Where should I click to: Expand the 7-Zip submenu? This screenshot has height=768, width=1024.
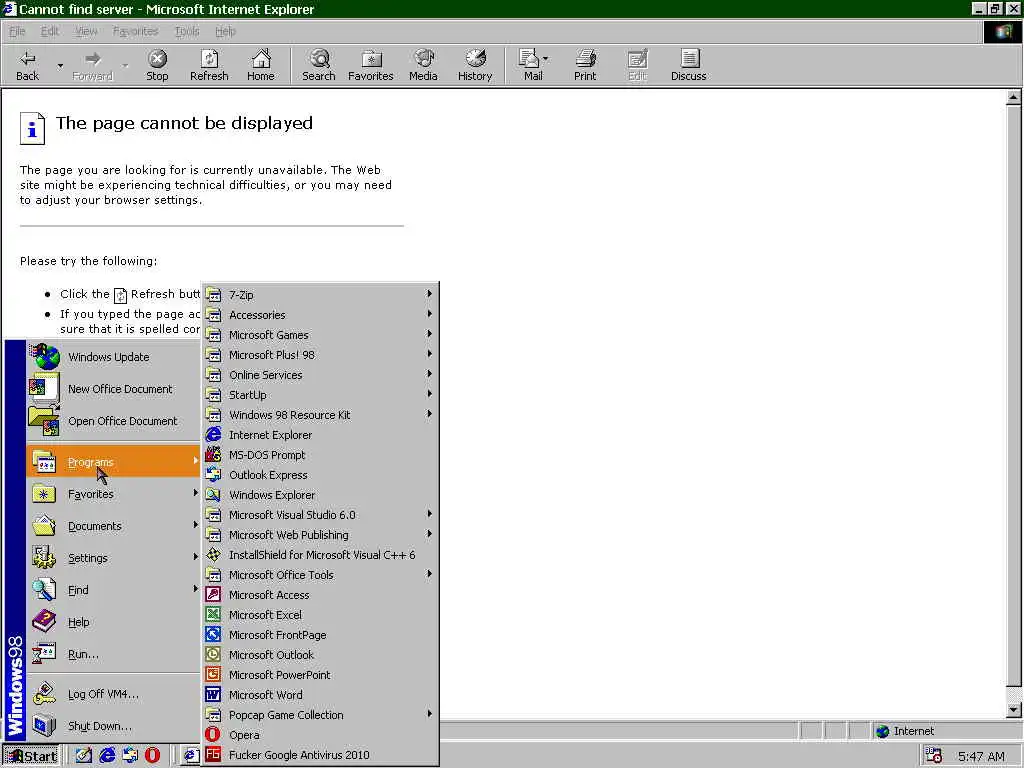(320, 295)
